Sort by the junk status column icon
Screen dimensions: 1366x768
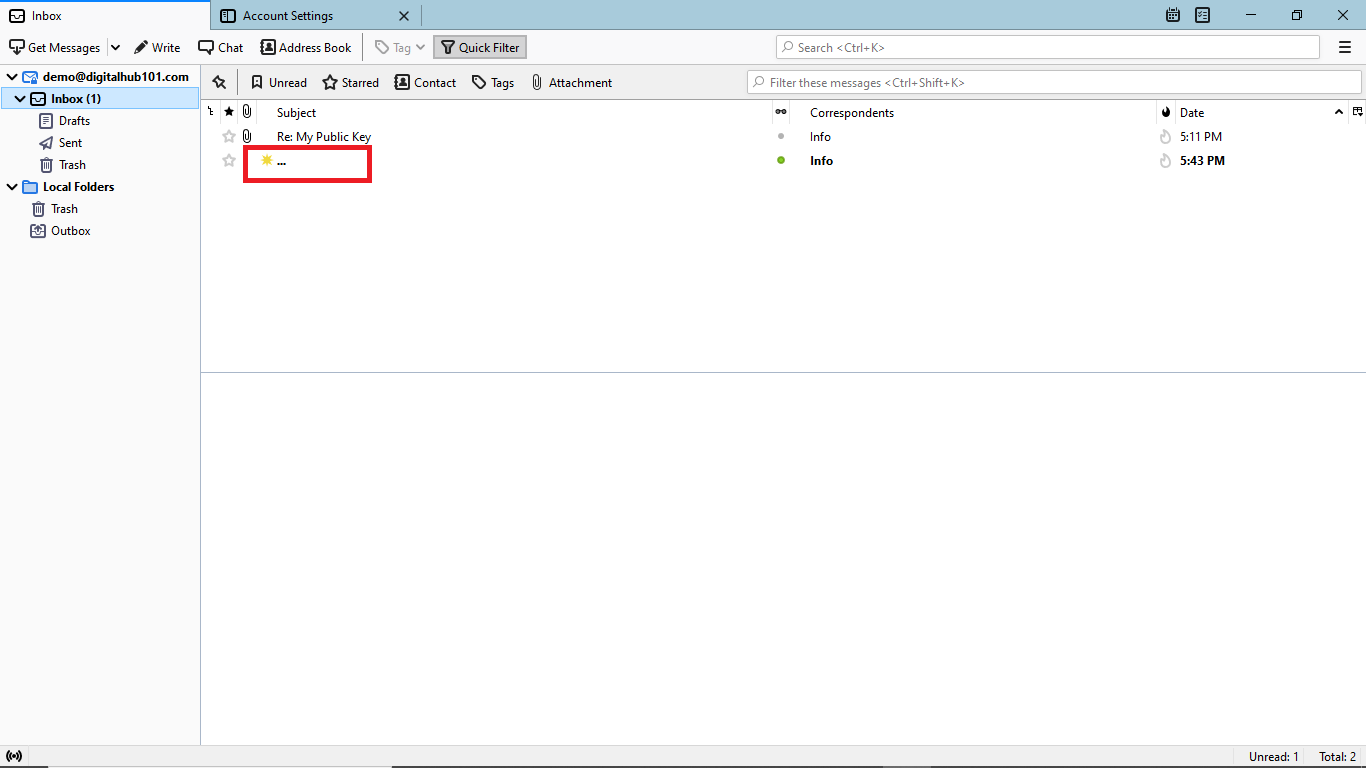(1165, 112)
